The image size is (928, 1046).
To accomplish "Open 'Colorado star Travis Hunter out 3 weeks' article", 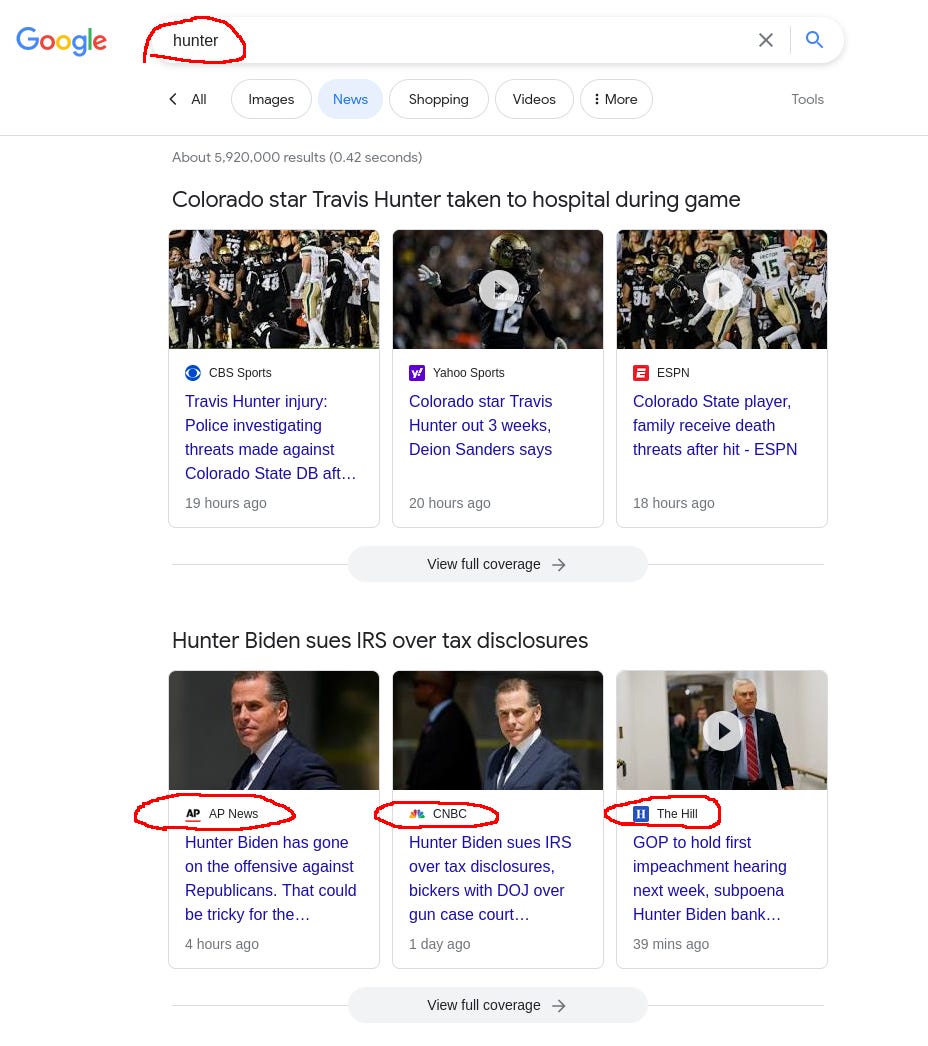I will point(480,425).
